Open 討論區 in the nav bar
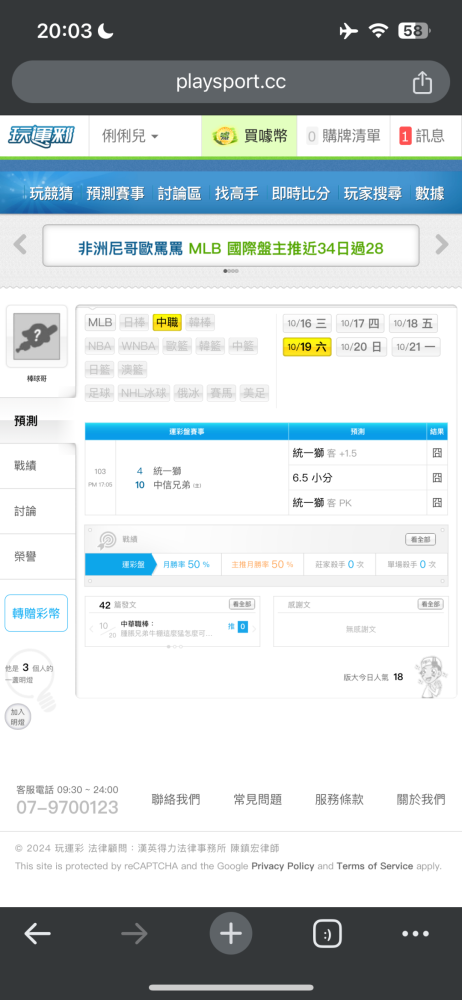 (179, 193)
